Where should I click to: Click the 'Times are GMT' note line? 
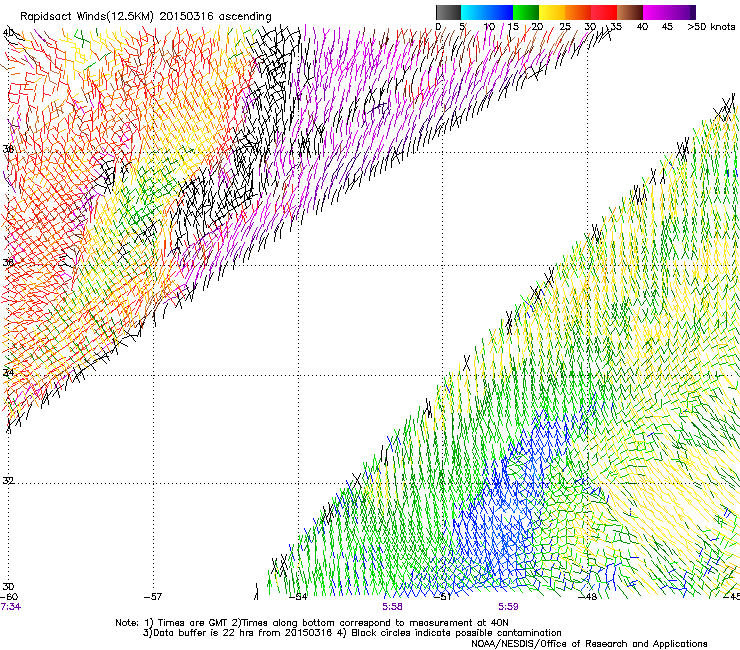click(312, 623)
